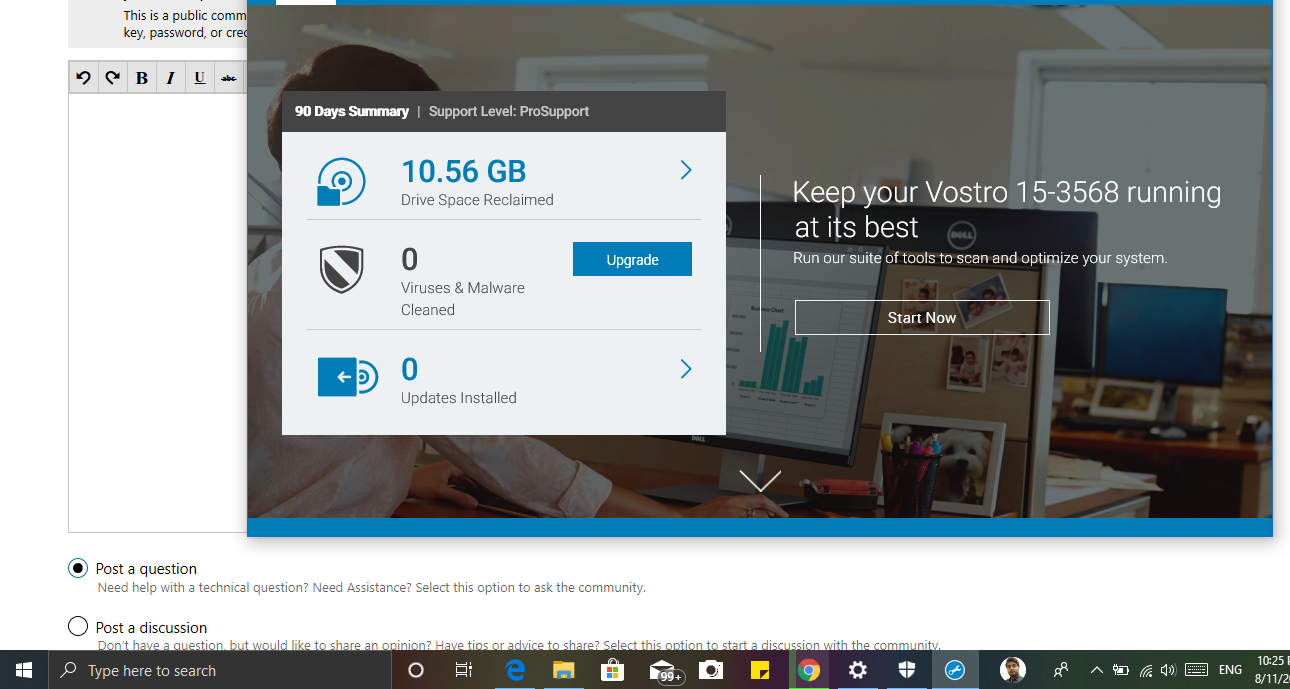The width and height of the screenshot is (1290, 689).
Task: Click the down chevron below the banner
Action: coord(760,481)
